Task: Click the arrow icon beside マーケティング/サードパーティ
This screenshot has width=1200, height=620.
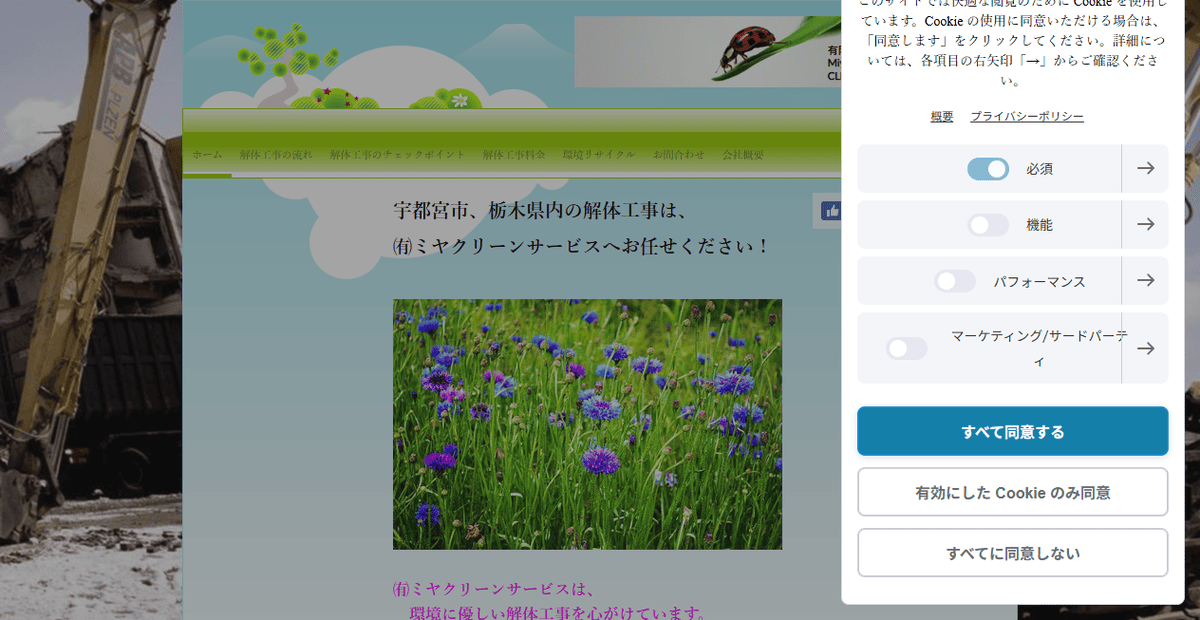Action: (x=1146, y=348)
